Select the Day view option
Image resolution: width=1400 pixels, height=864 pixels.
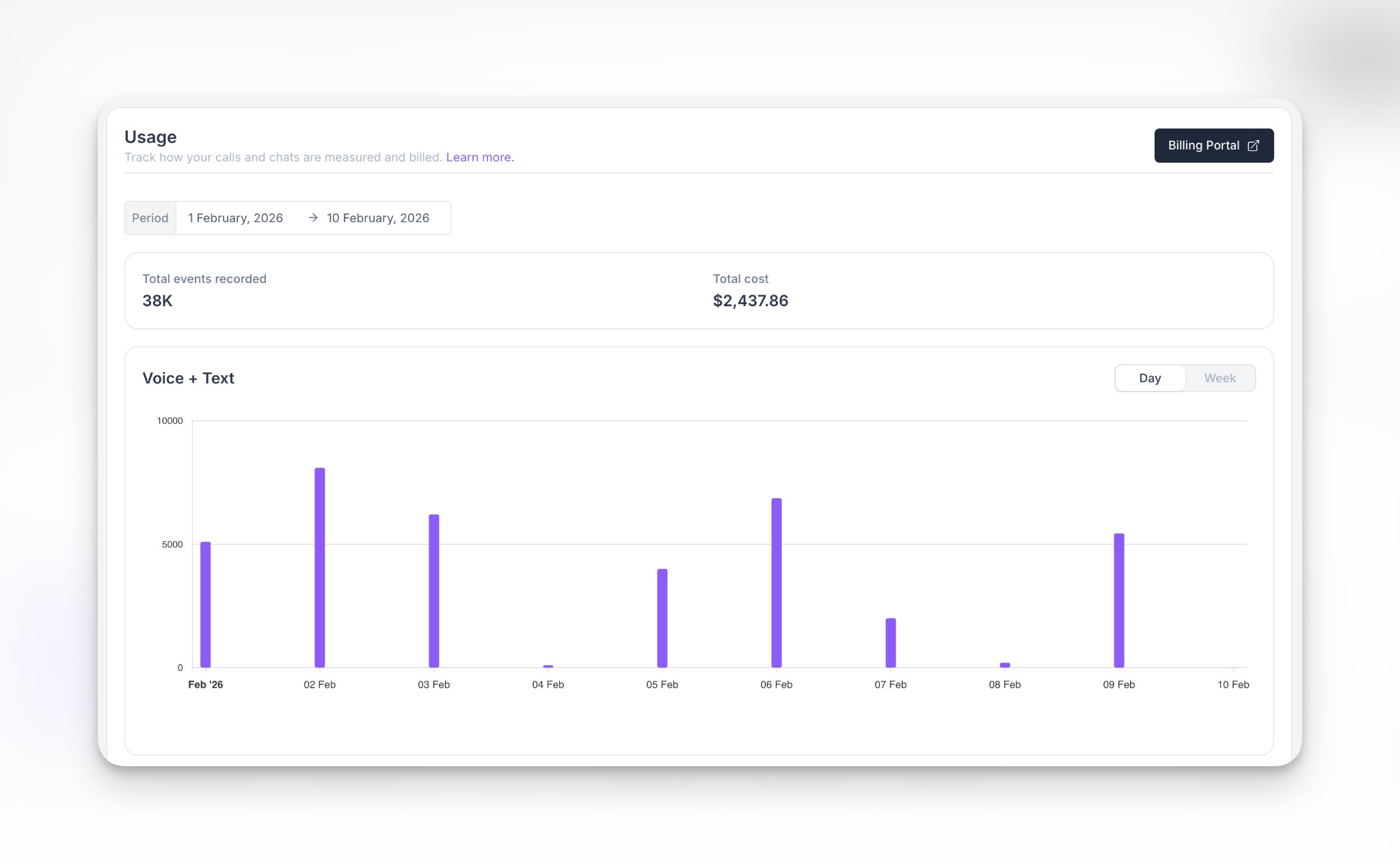[x=1150, y=377]
